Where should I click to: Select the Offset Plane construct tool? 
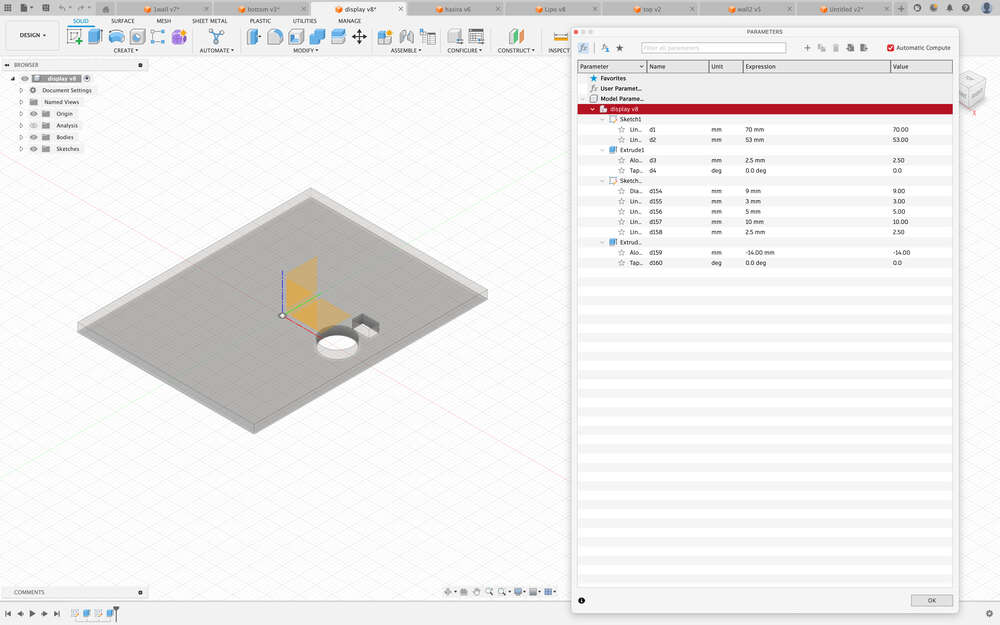pyautogui.click(x=516, y=36)
